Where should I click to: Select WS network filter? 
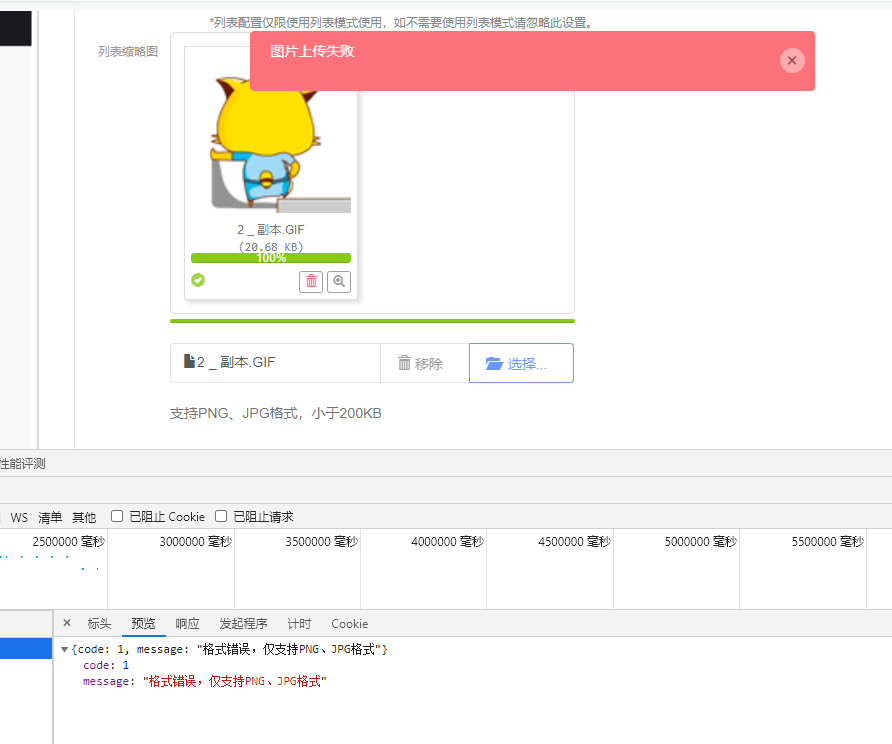tap(19, 518)
